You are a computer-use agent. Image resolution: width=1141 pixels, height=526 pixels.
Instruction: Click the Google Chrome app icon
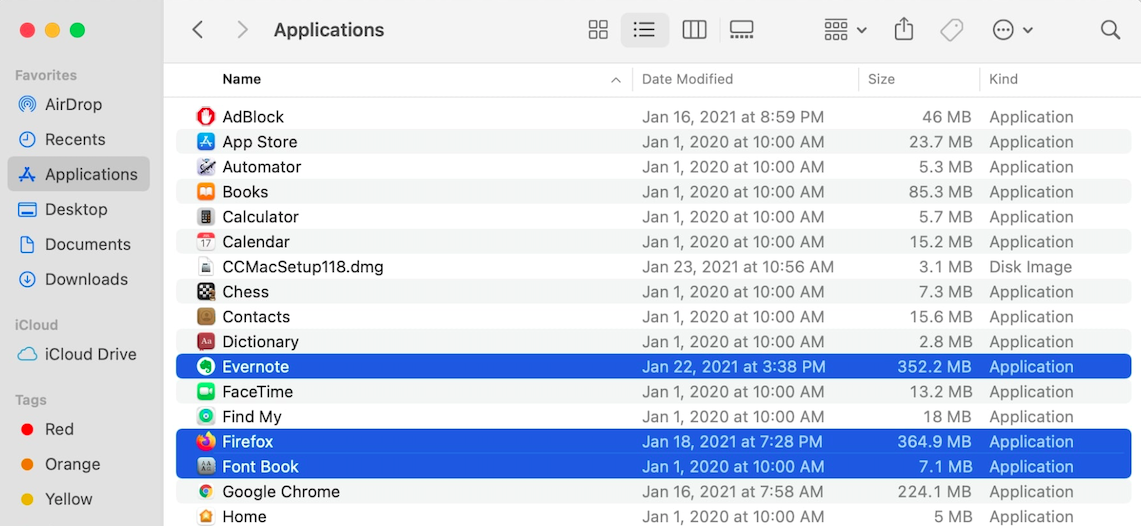(x=206, y=491)
